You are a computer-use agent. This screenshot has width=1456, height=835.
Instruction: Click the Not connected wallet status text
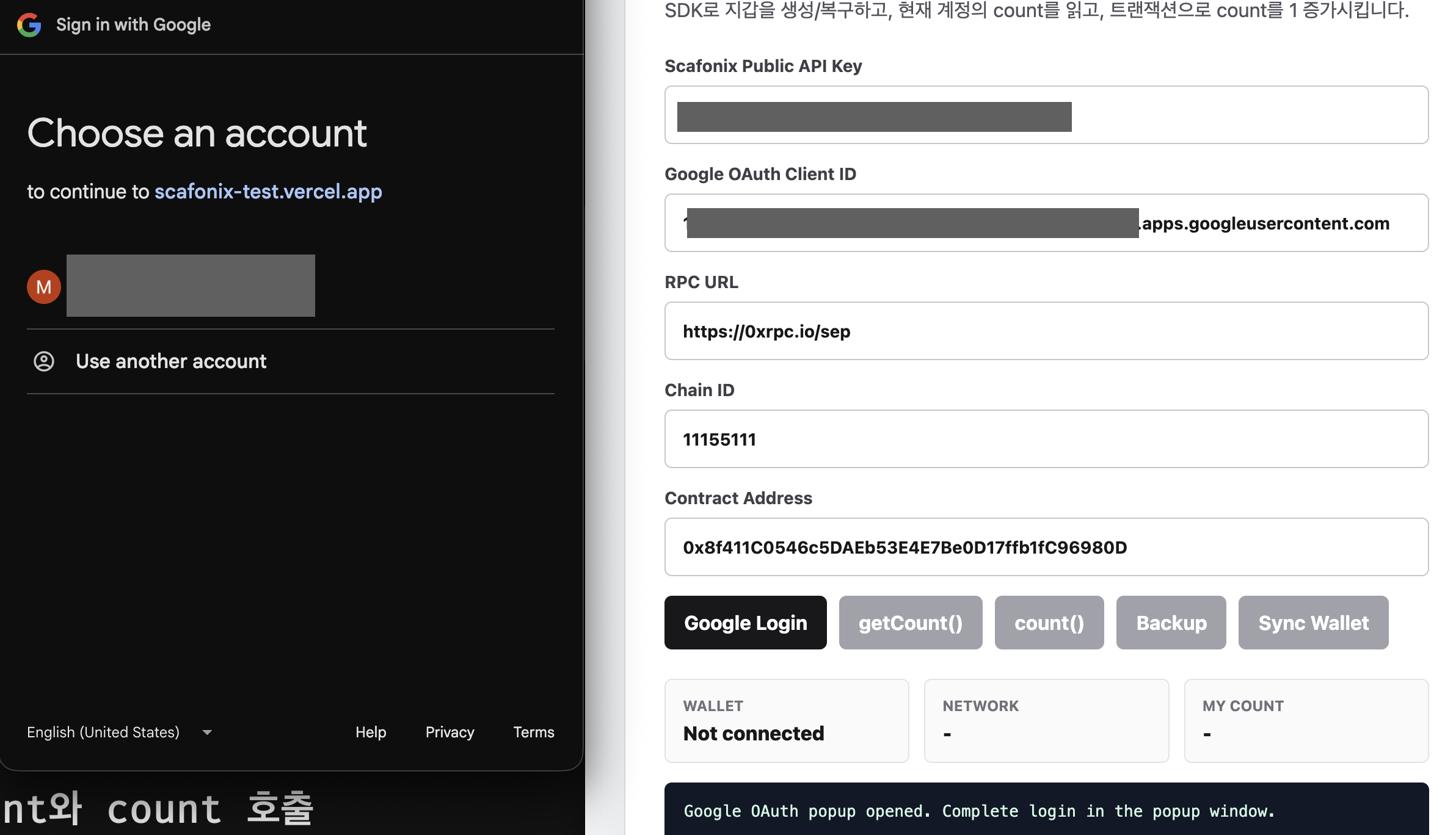coord(753,733)
